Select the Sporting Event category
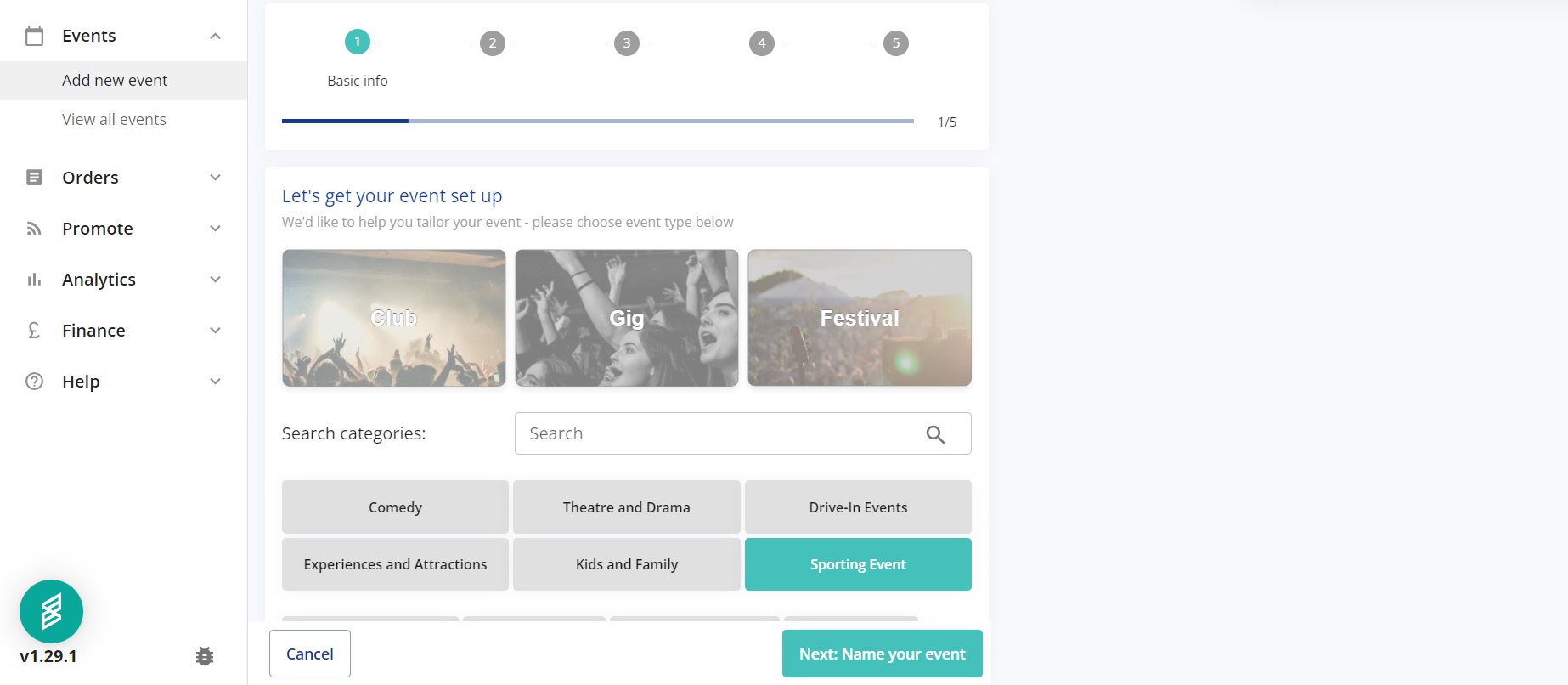 [x=858, y=564]
